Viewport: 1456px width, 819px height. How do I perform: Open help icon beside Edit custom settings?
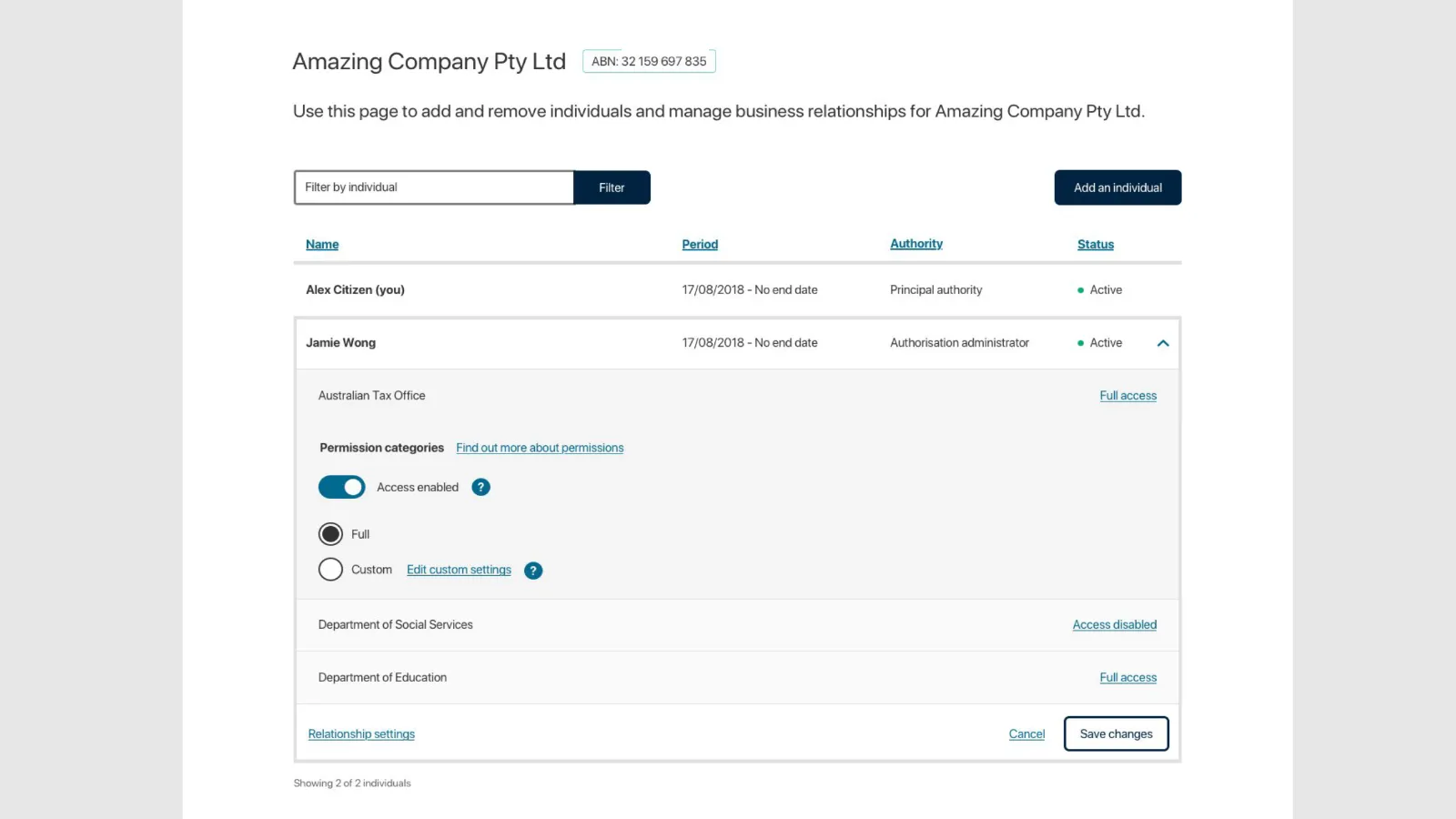[533, 571]
